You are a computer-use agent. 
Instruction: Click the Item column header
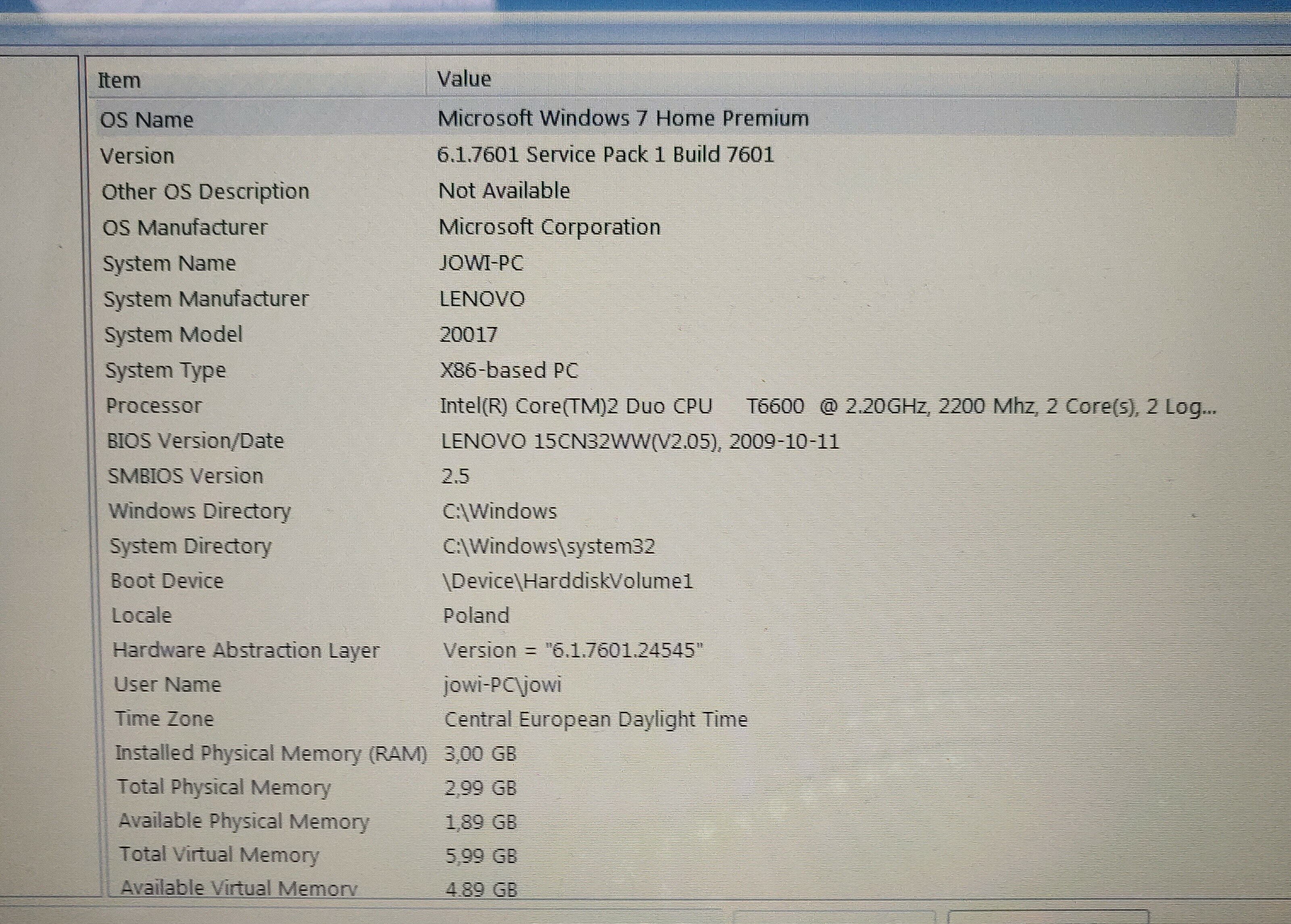pos(257,80)
